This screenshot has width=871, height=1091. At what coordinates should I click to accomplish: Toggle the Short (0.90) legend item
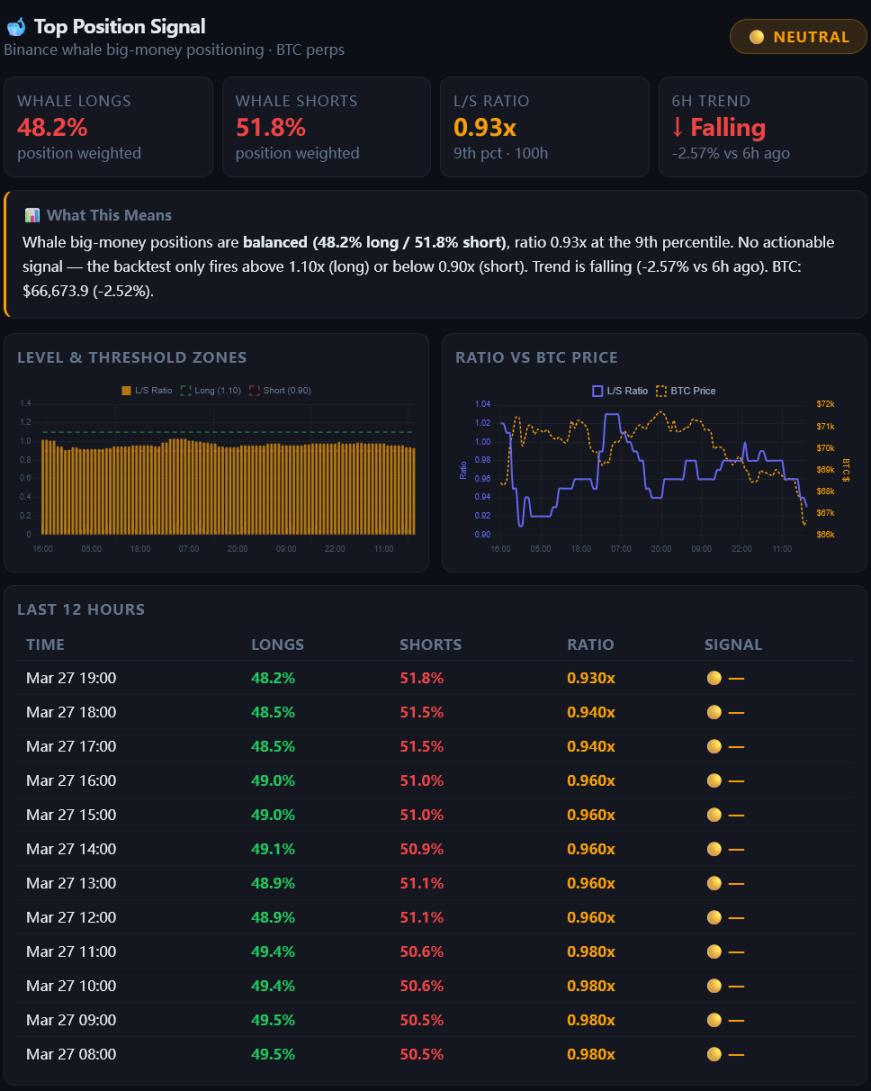(x=280, y=390)
